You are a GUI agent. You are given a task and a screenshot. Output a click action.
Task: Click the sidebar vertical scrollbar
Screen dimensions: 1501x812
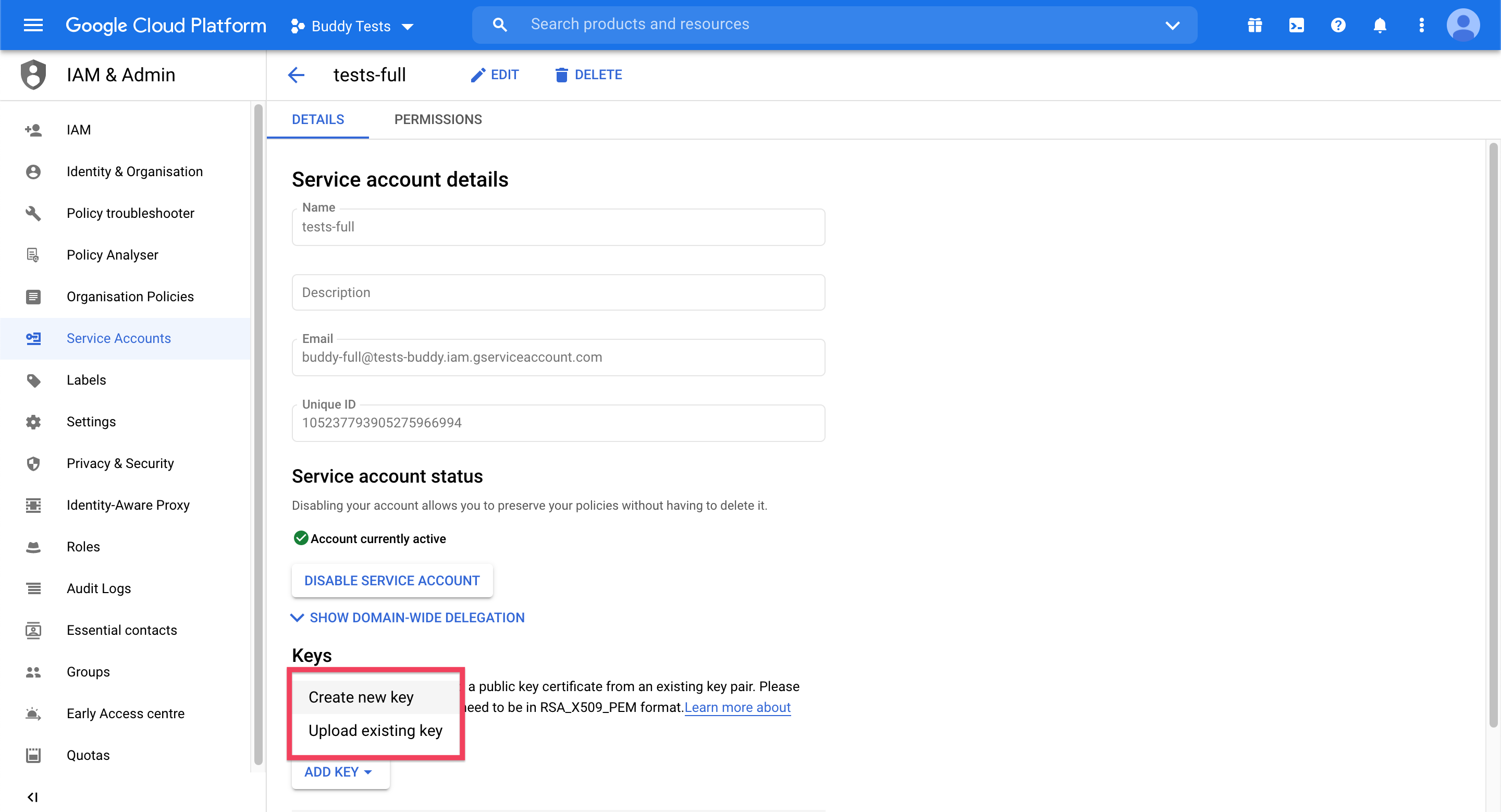coord(258,434)
